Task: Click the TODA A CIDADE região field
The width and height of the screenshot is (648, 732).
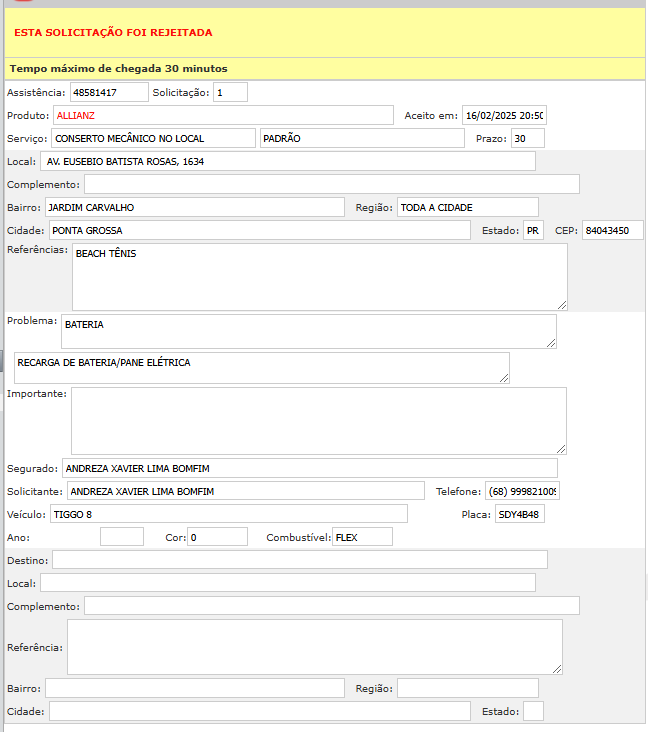Action: click(x=467, y=207)
